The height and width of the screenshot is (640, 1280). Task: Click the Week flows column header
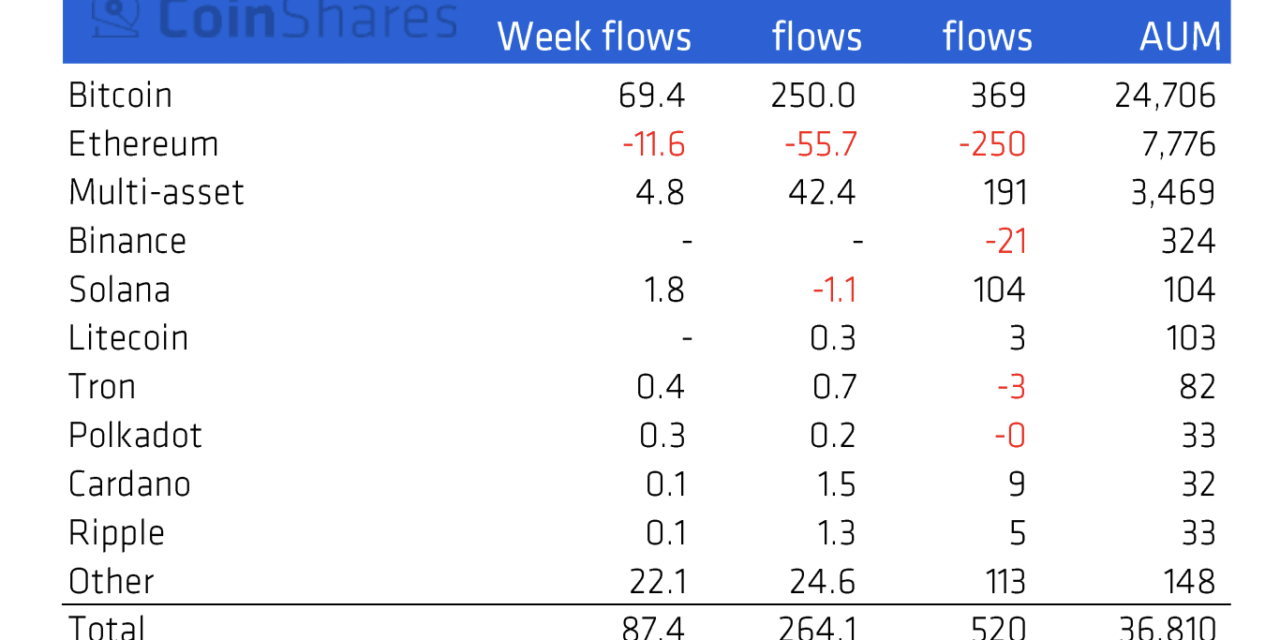tap(594, 37)
